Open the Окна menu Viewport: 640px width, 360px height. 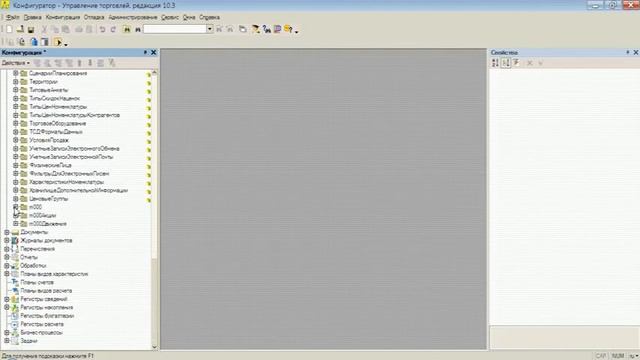tap(189, 17)
